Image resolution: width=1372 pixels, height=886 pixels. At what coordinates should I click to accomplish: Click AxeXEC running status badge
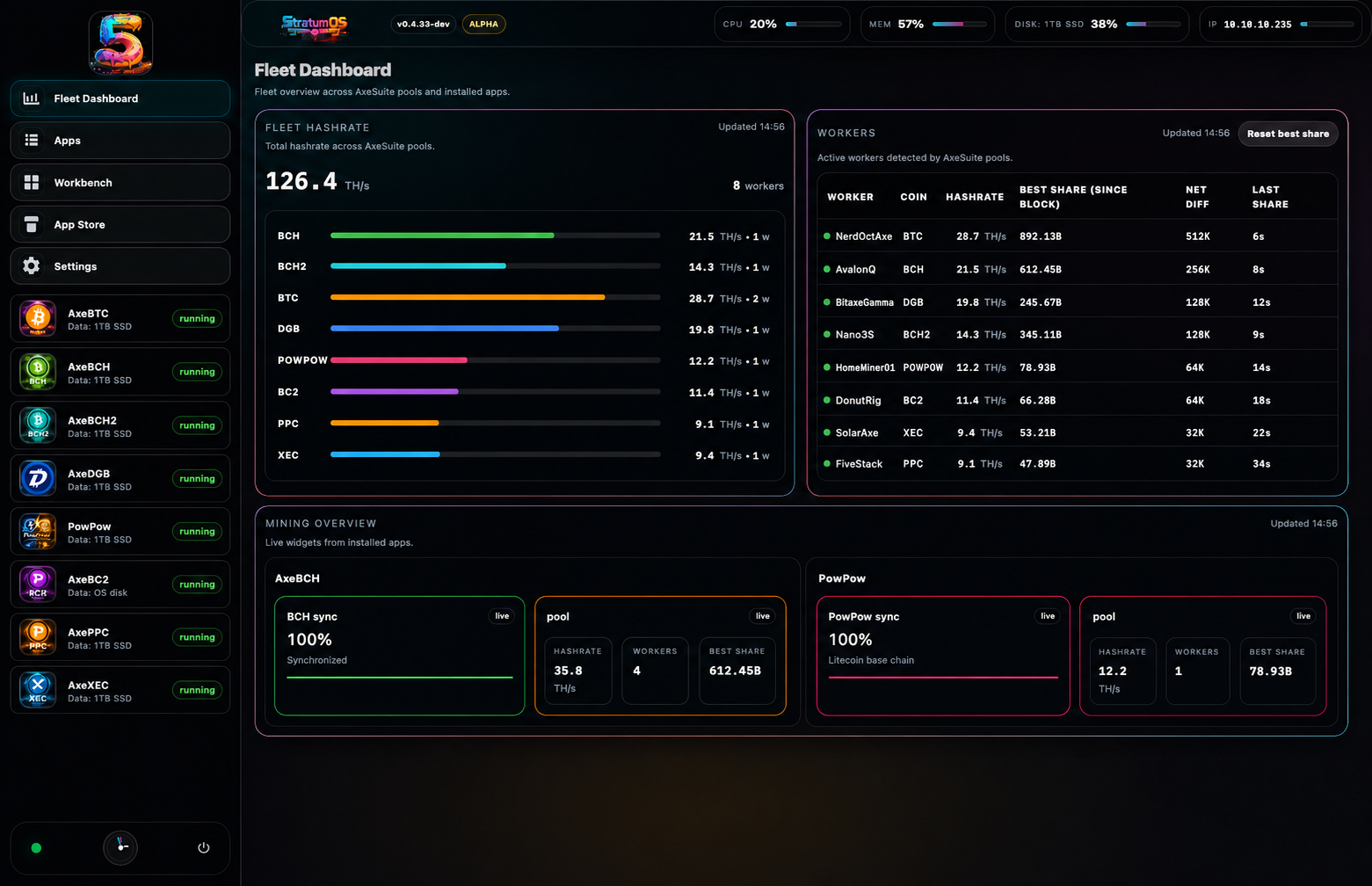pyautogui.click(x=197, y=690)
